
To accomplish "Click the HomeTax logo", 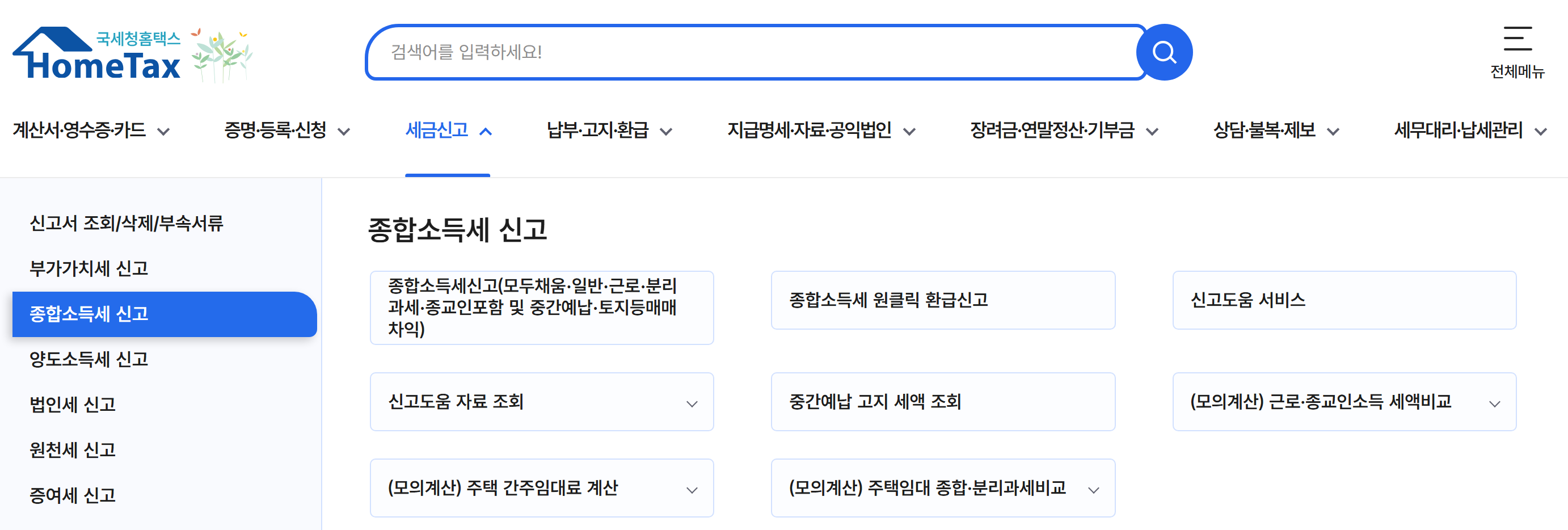I will pos(98,53).
